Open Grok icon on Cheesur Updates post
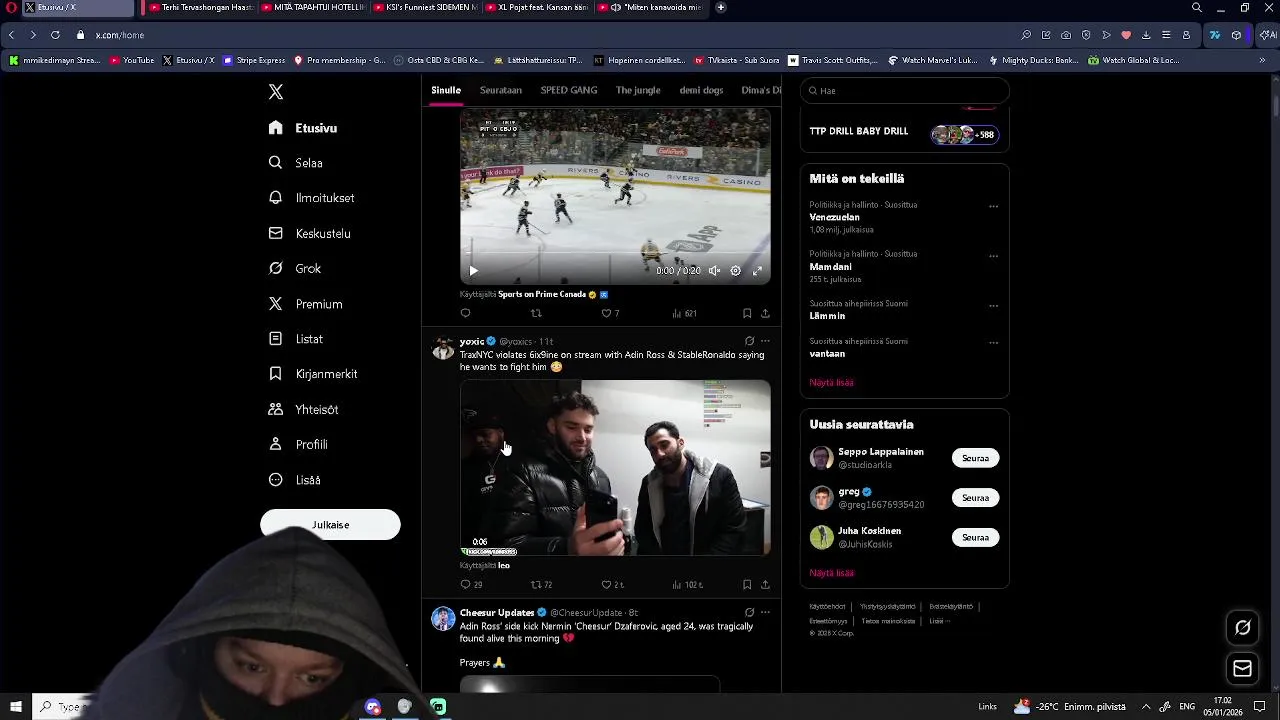The width and height of the screenshot is (1280, 720). coord(749,612)
